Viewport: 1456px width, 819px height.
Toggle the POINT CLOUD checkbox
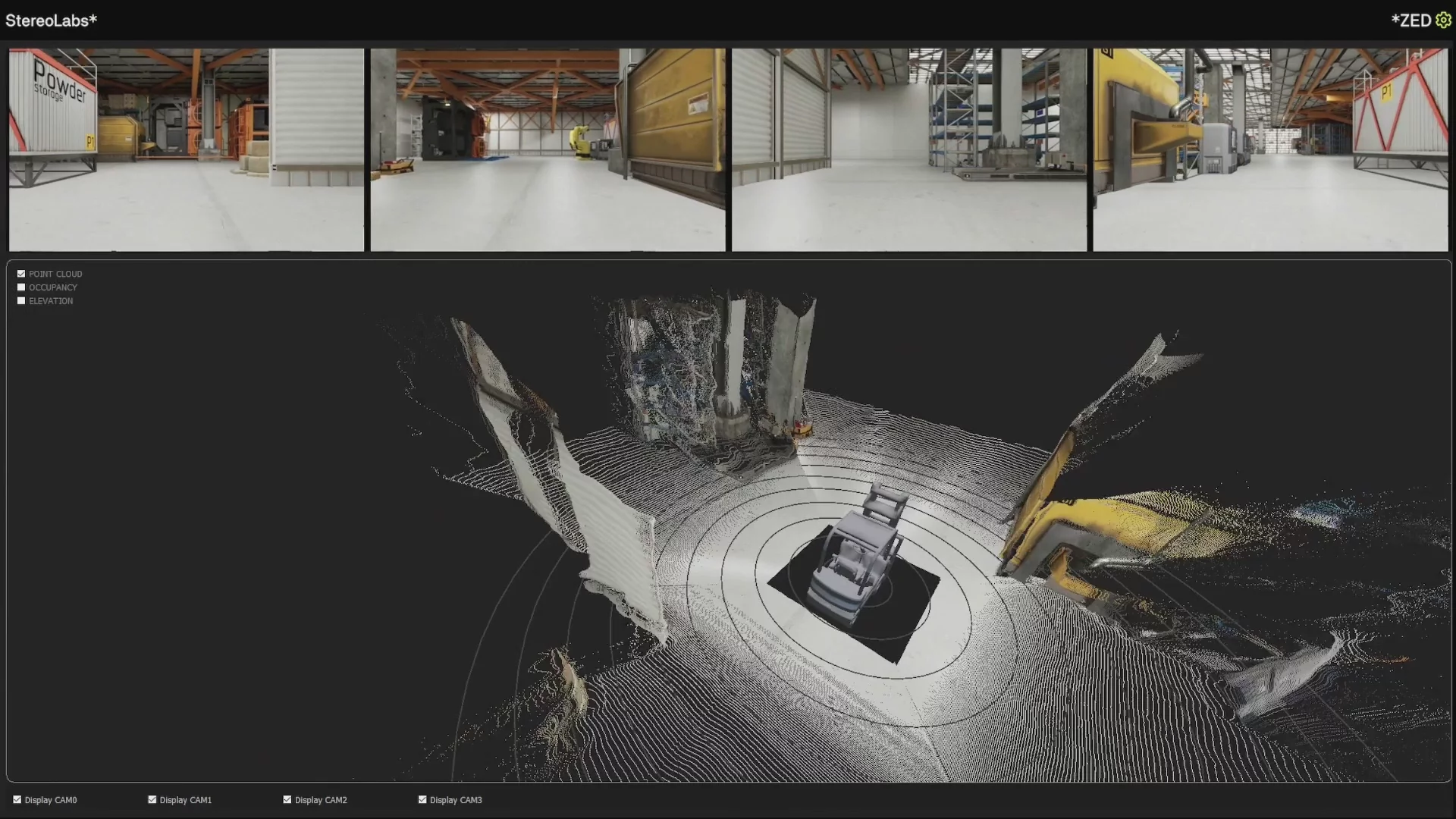click(21, 274)
